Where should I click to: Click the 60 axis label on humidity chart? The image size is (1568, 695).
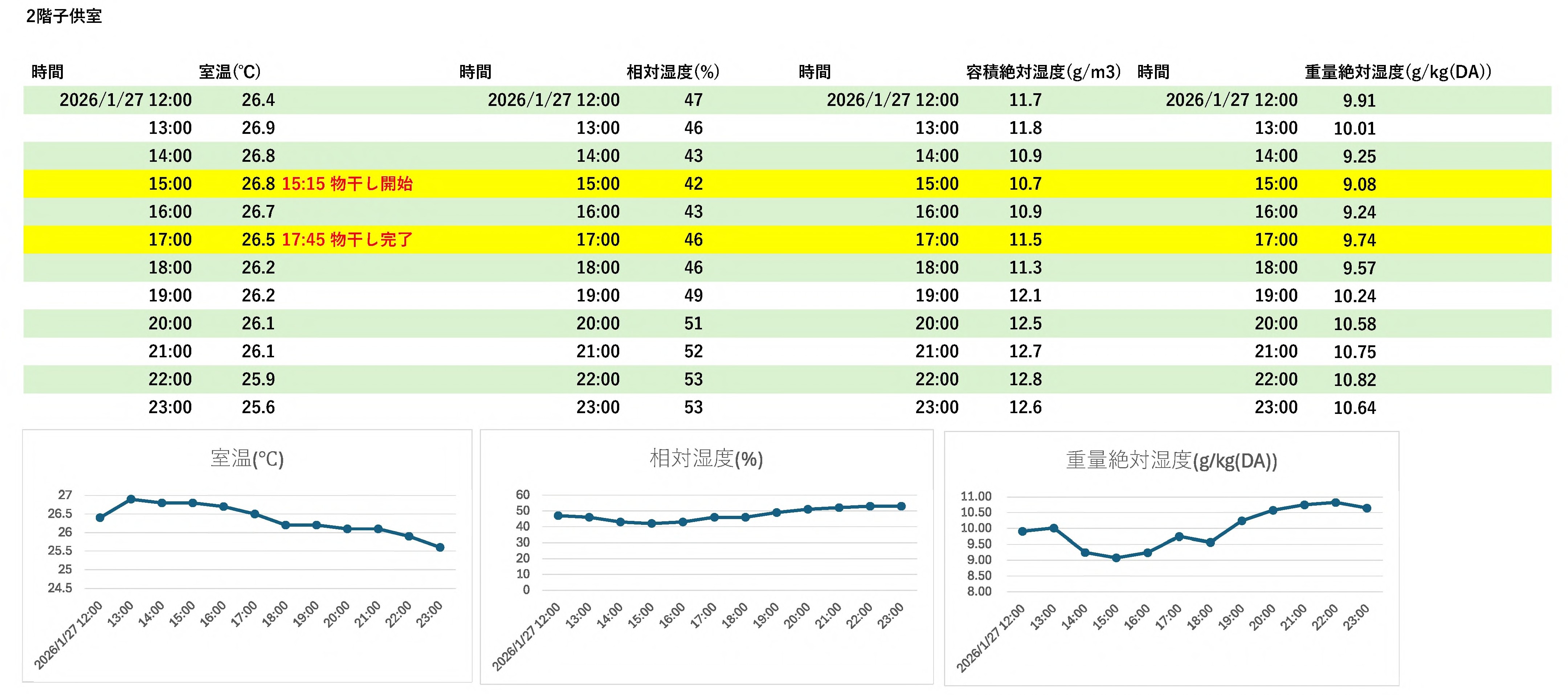point(523,494)
